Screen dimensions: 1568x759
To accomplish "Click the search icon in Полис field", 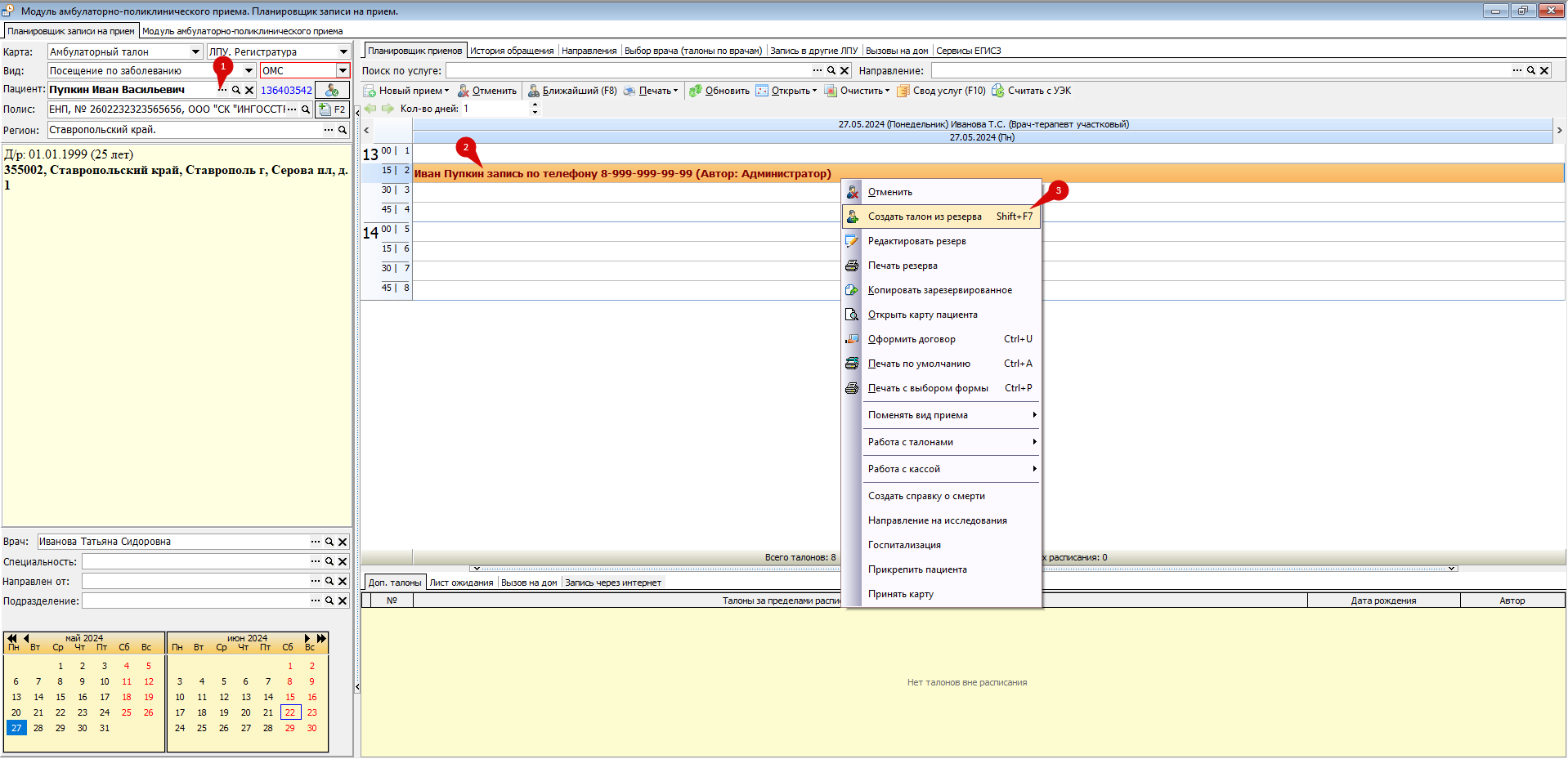I will point(306,109).
